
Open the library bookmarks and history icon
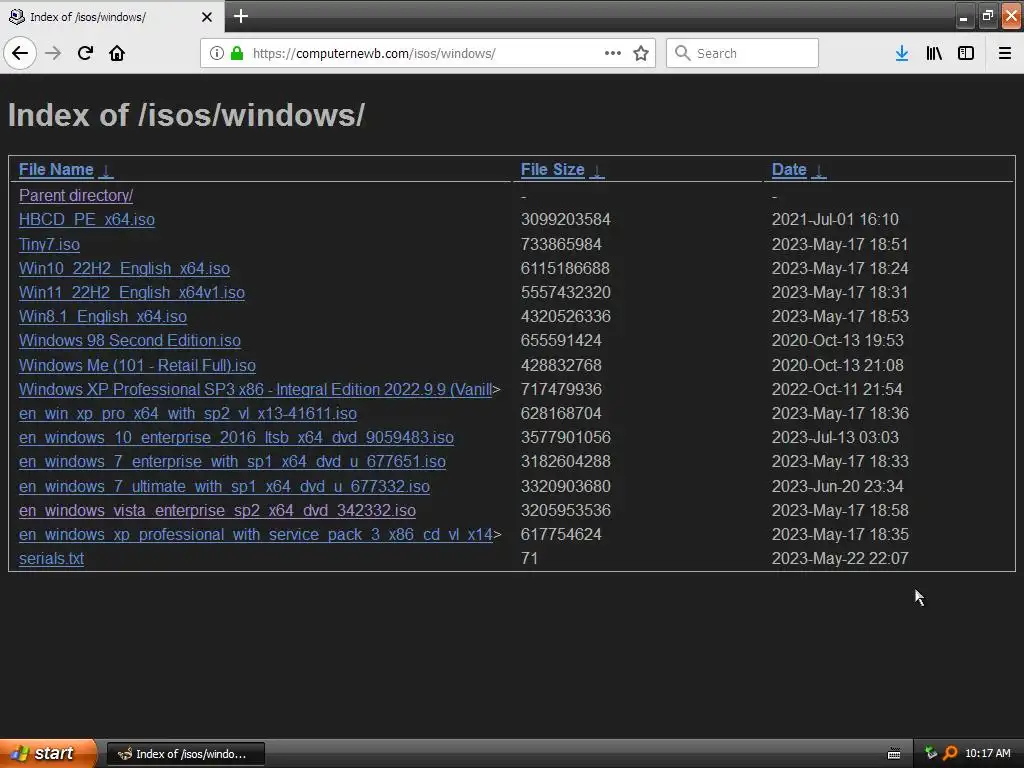934,53
